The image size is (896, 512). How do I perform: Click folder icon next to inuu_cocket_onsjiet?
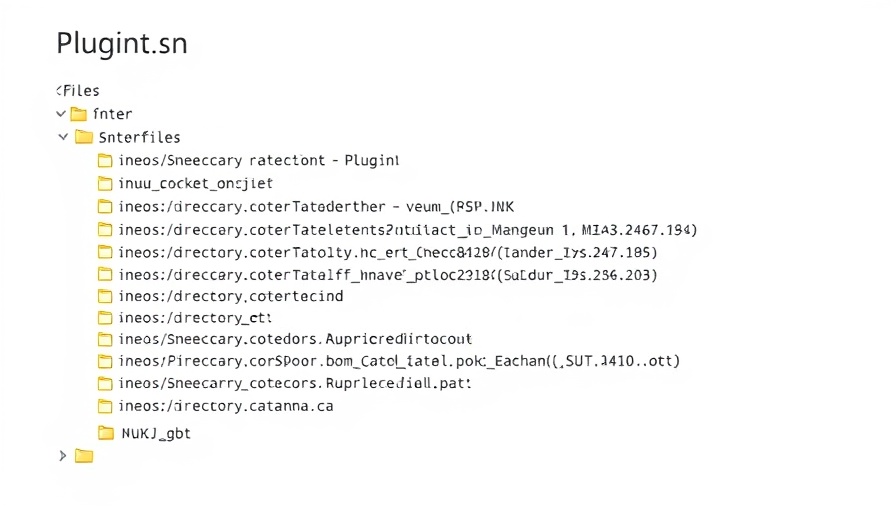tap(105, 183)
